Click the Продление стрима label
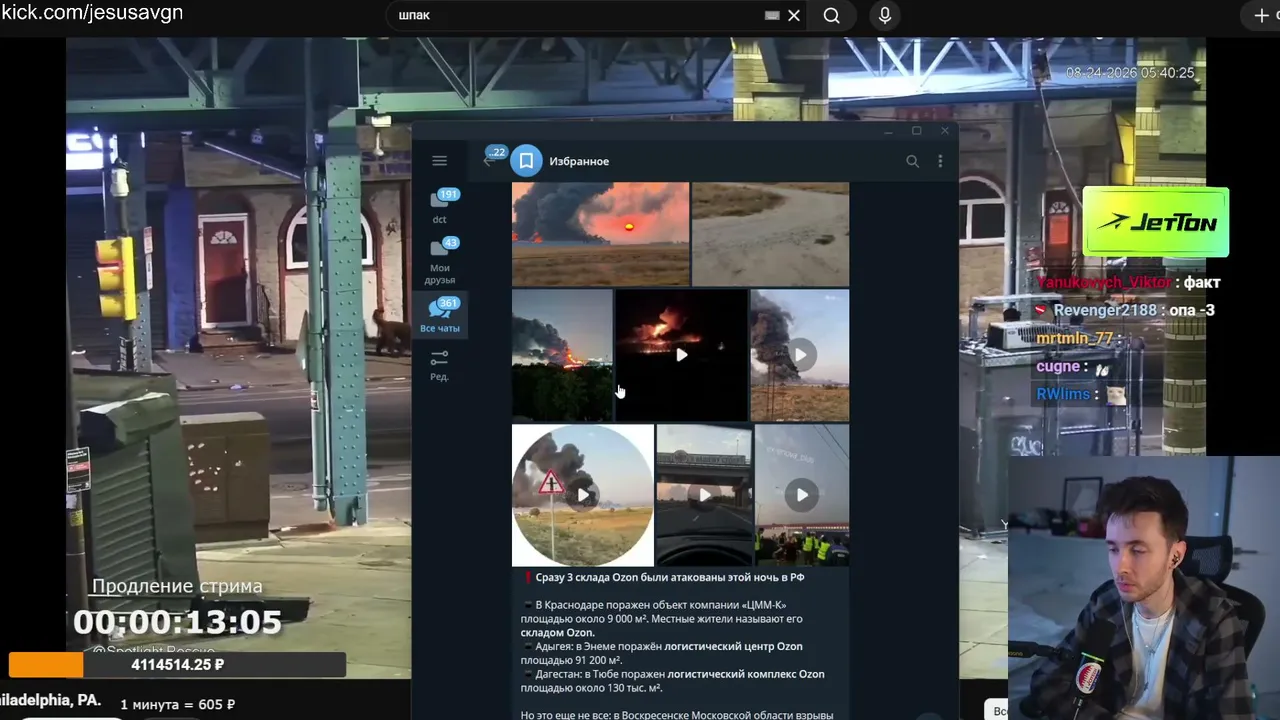The image size is (1280, 720). pyautogui.click(x=177, y=586)
